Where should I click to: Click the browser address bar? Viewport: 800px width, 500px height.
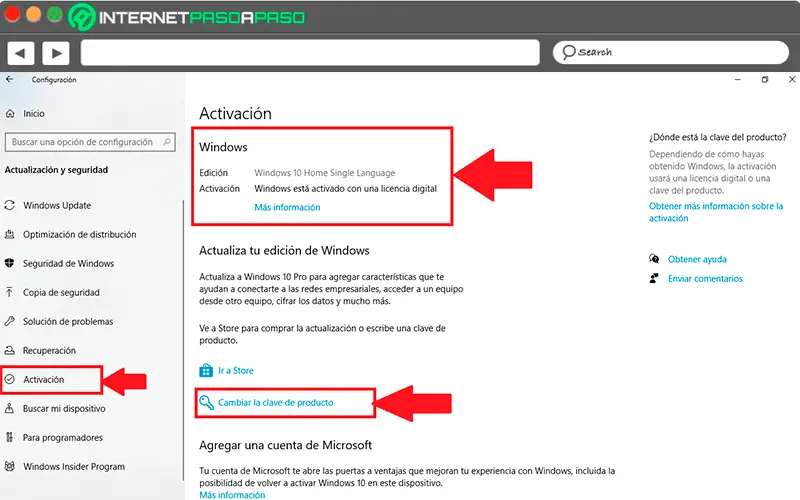(310, 53)
